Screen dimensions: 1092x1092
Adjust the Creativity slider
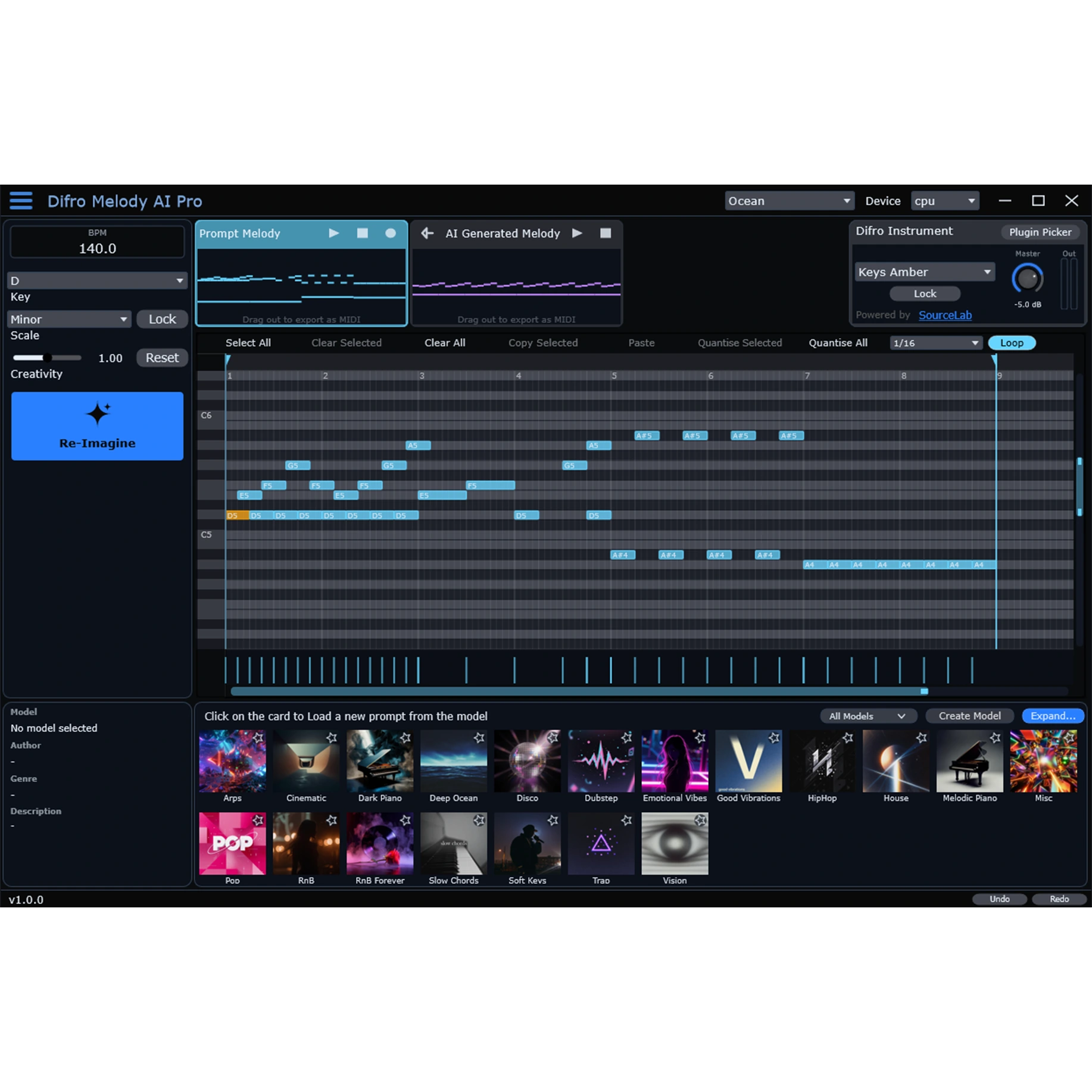coord(47,358)
